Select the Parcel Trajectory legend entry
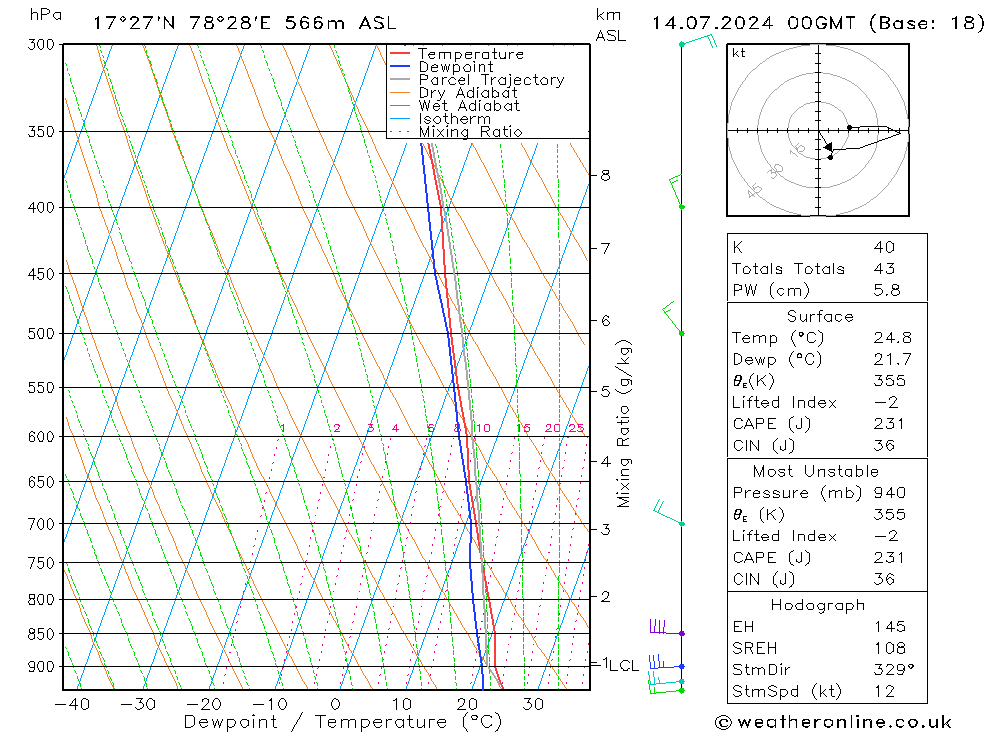Viewport: 1000px width, 733px height. point(490,80)
